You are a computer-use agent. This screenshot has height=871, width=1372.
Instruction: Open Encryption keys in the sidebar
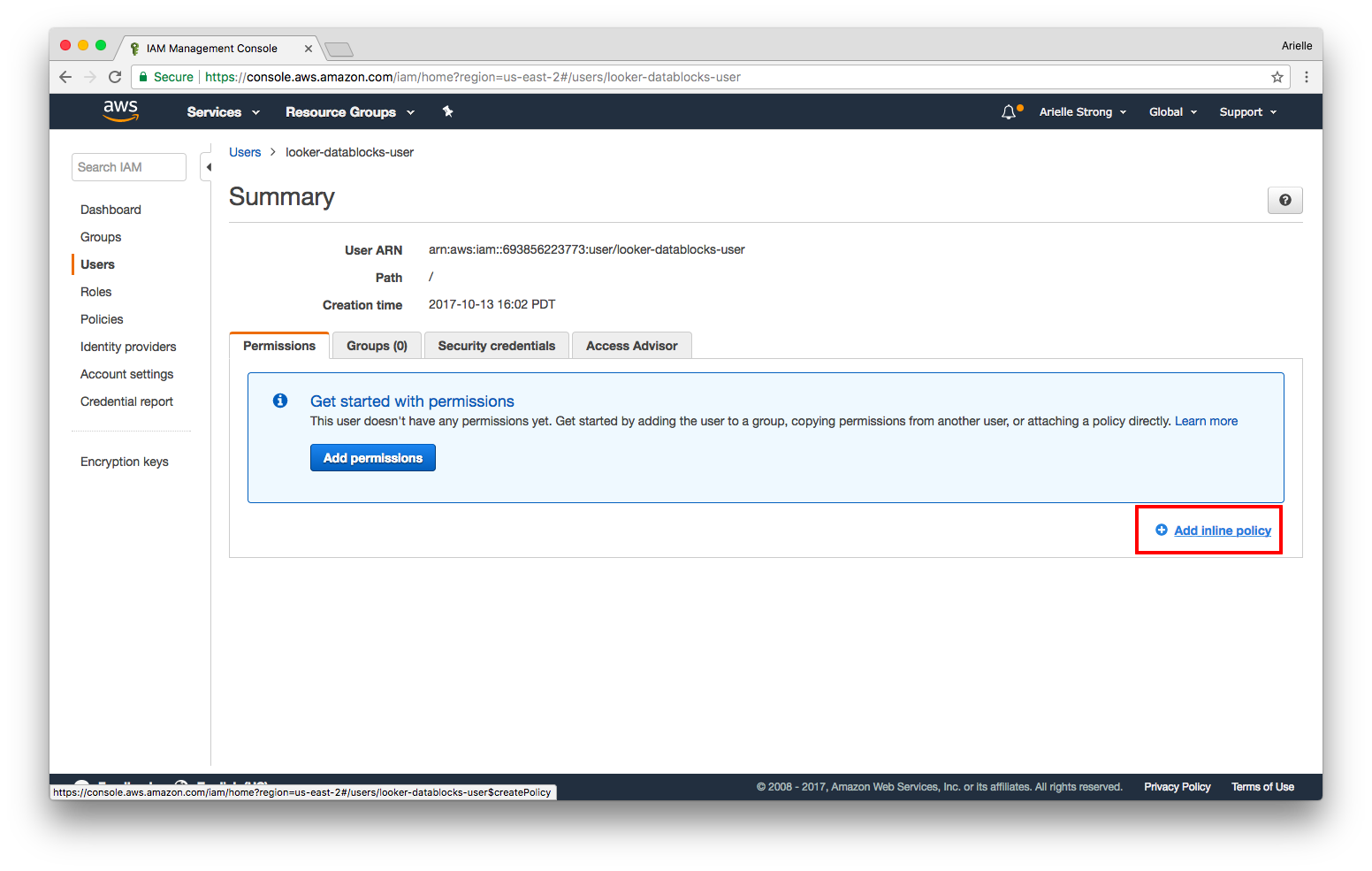click(124, 462)
